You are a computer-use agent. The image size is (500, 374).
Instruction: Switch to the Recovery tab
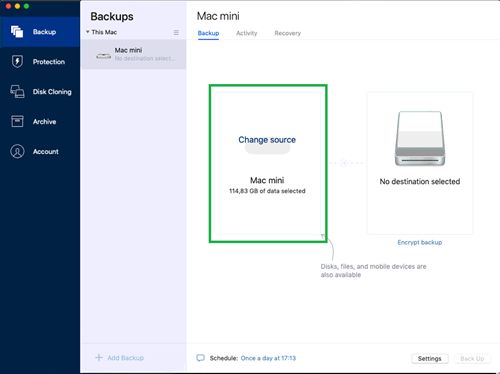[x=288, y=33]
